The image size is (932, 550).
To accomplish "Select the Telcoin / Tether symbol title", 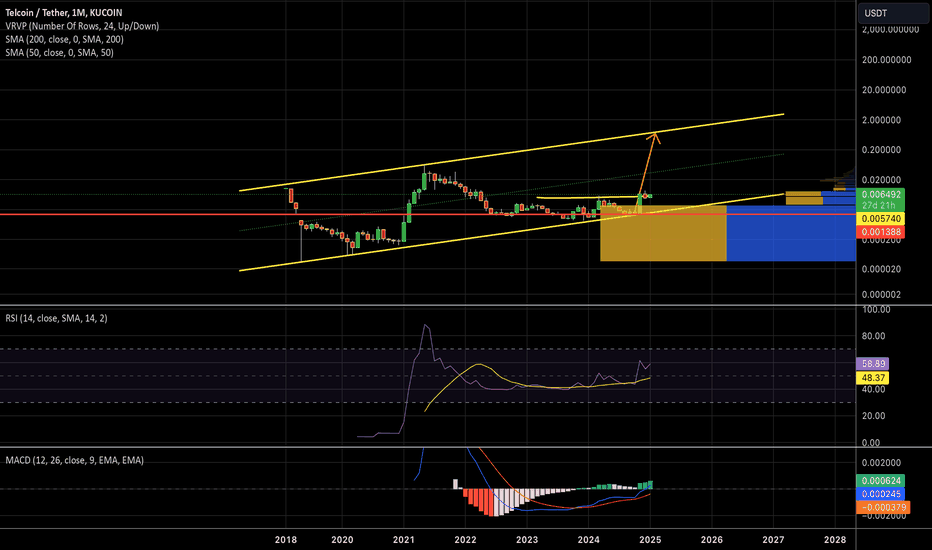I will coord(64,12).
